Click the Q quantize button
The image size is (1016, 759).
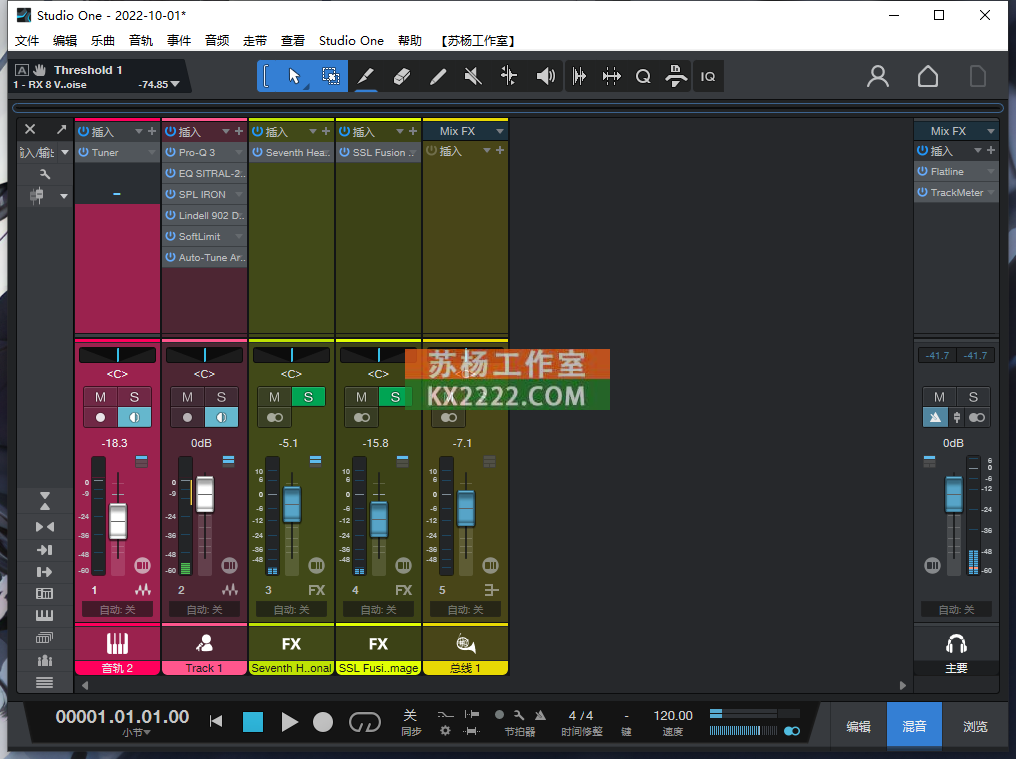(x=643, y=76)
